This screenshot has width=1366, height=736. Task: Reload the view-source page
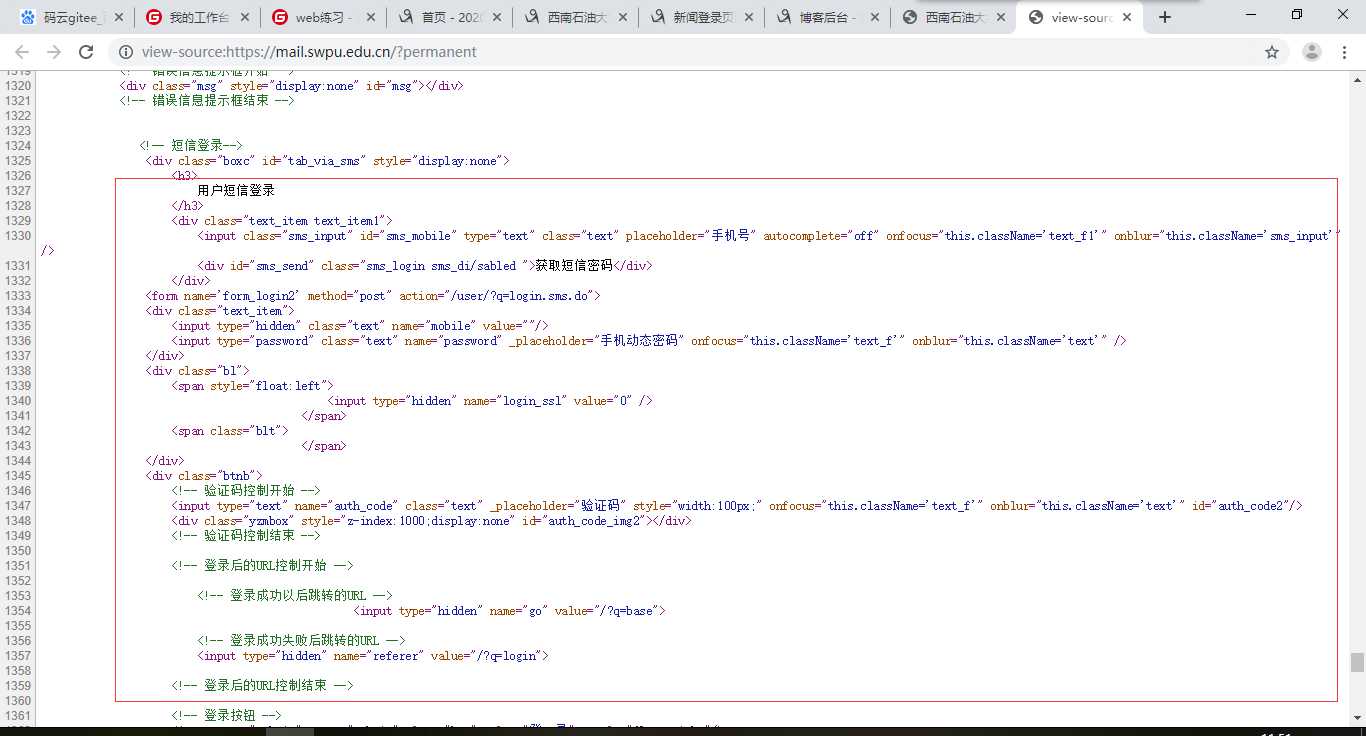pyautogui.click(x=86, y=52)
